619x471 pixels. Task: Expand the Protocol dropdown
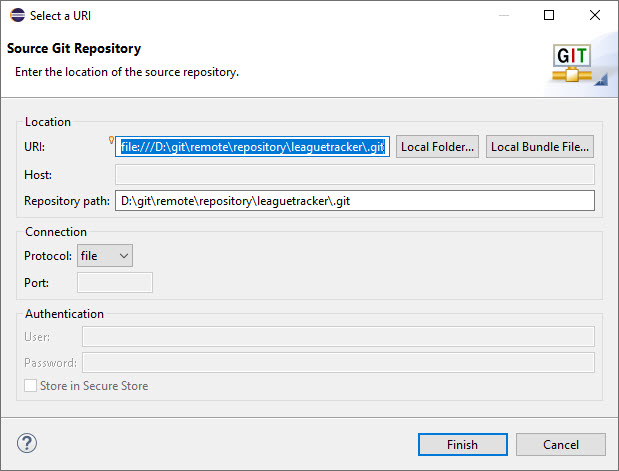click(105, 256)
